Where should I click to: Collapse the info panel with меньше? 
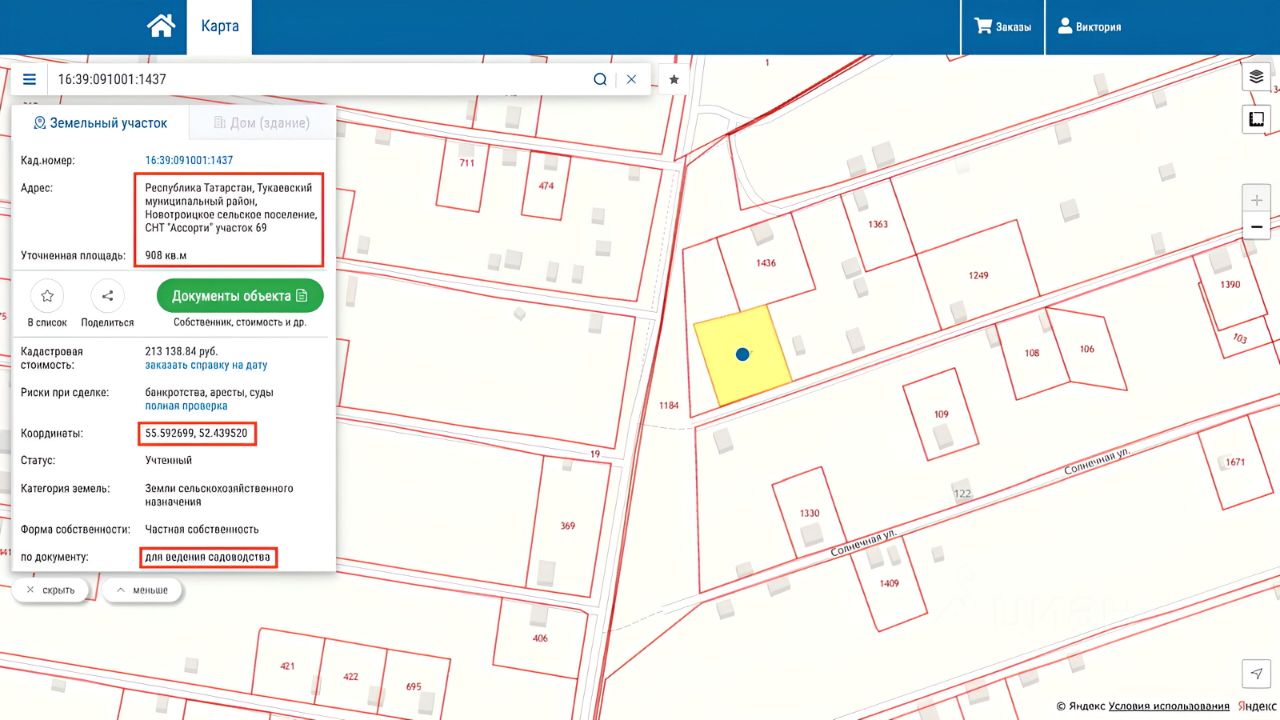pos(142,590)
